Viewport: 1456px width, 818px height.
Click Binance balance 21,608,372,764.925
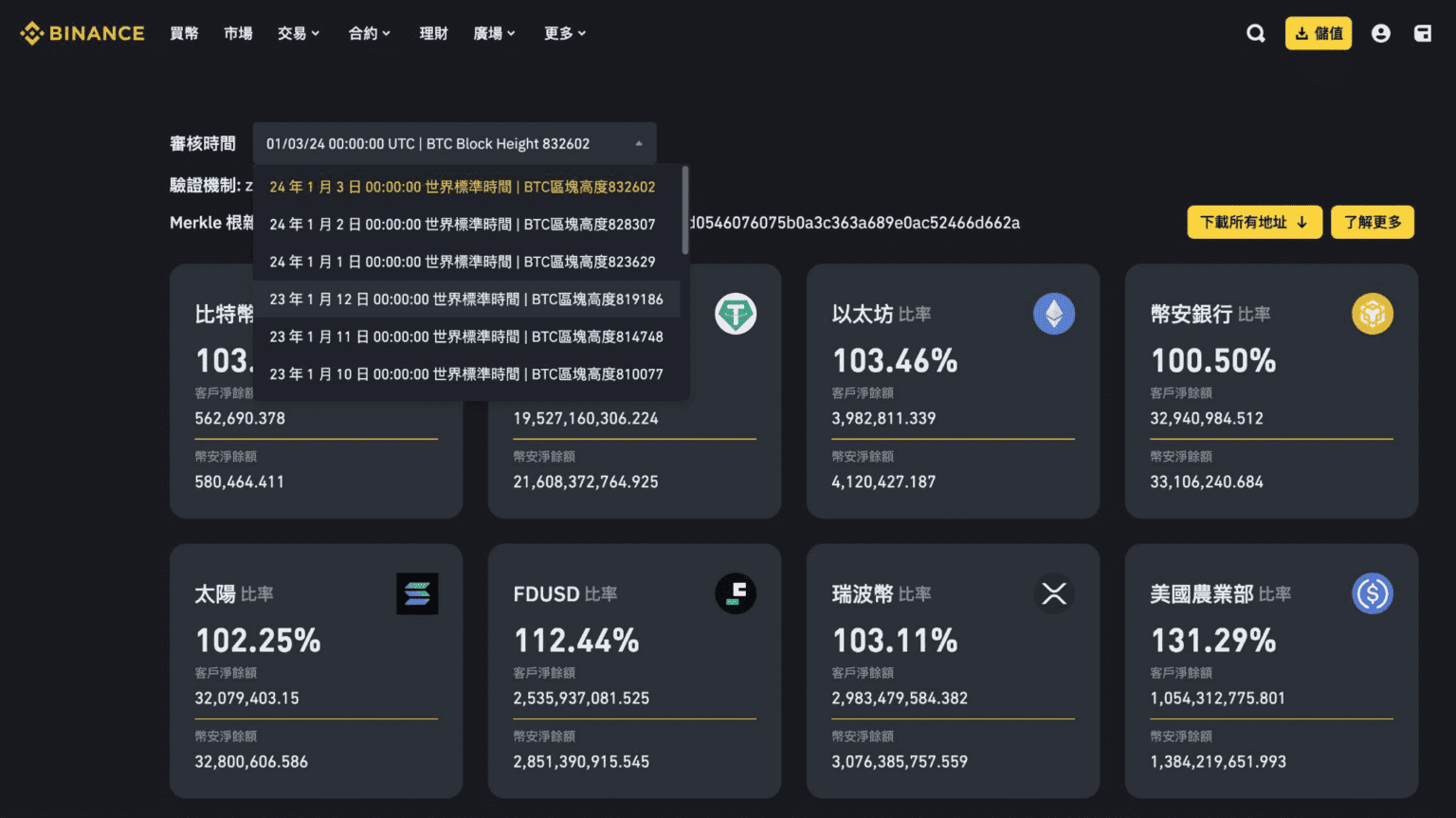(586, 482)
